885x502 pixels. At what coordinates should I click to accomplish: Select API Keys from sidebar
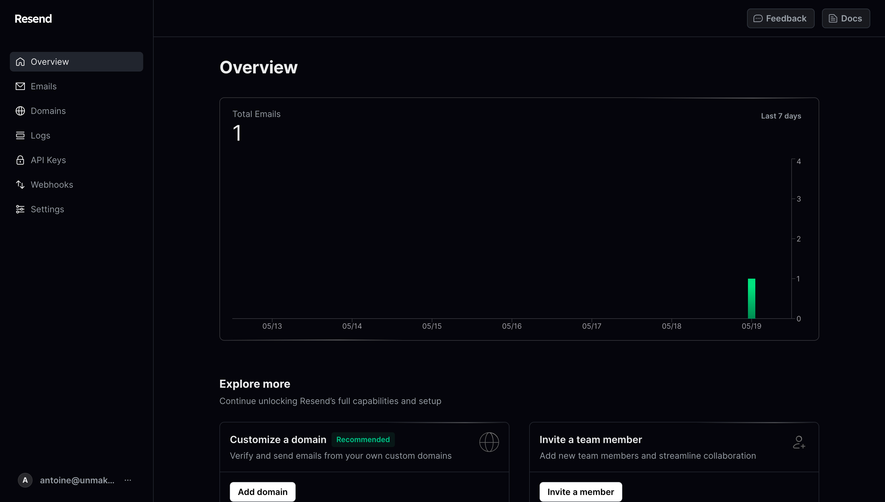click(x=76, y=160)
